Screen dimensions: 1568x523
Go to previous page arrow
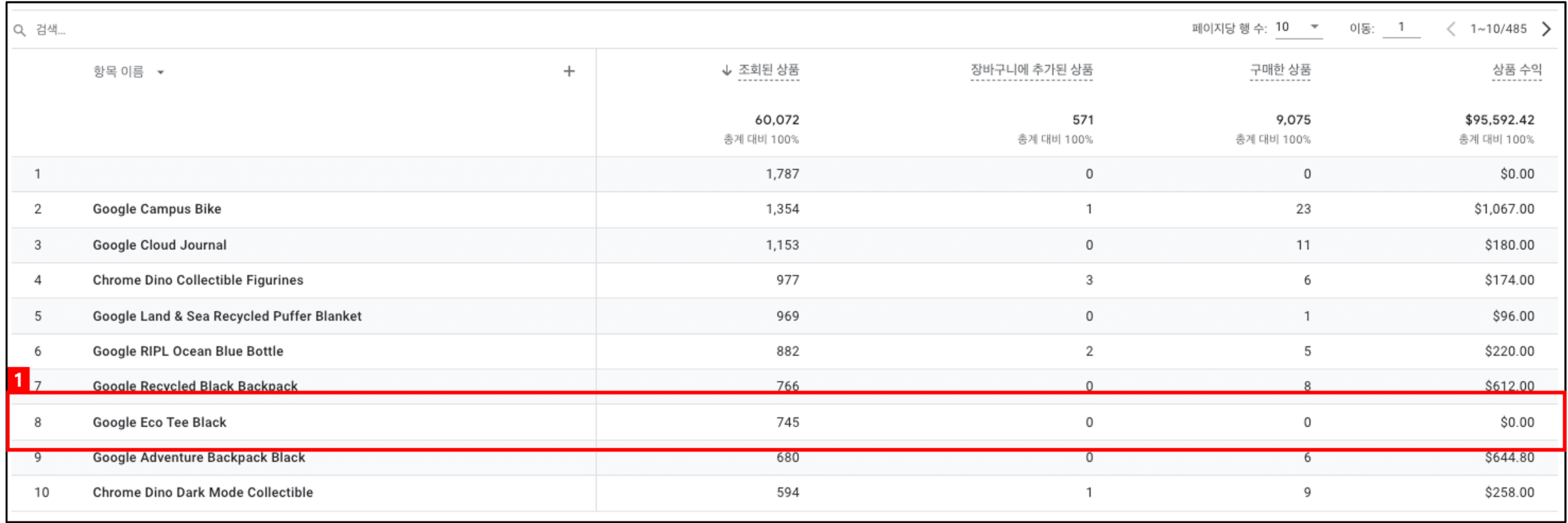click(1451, 29)
